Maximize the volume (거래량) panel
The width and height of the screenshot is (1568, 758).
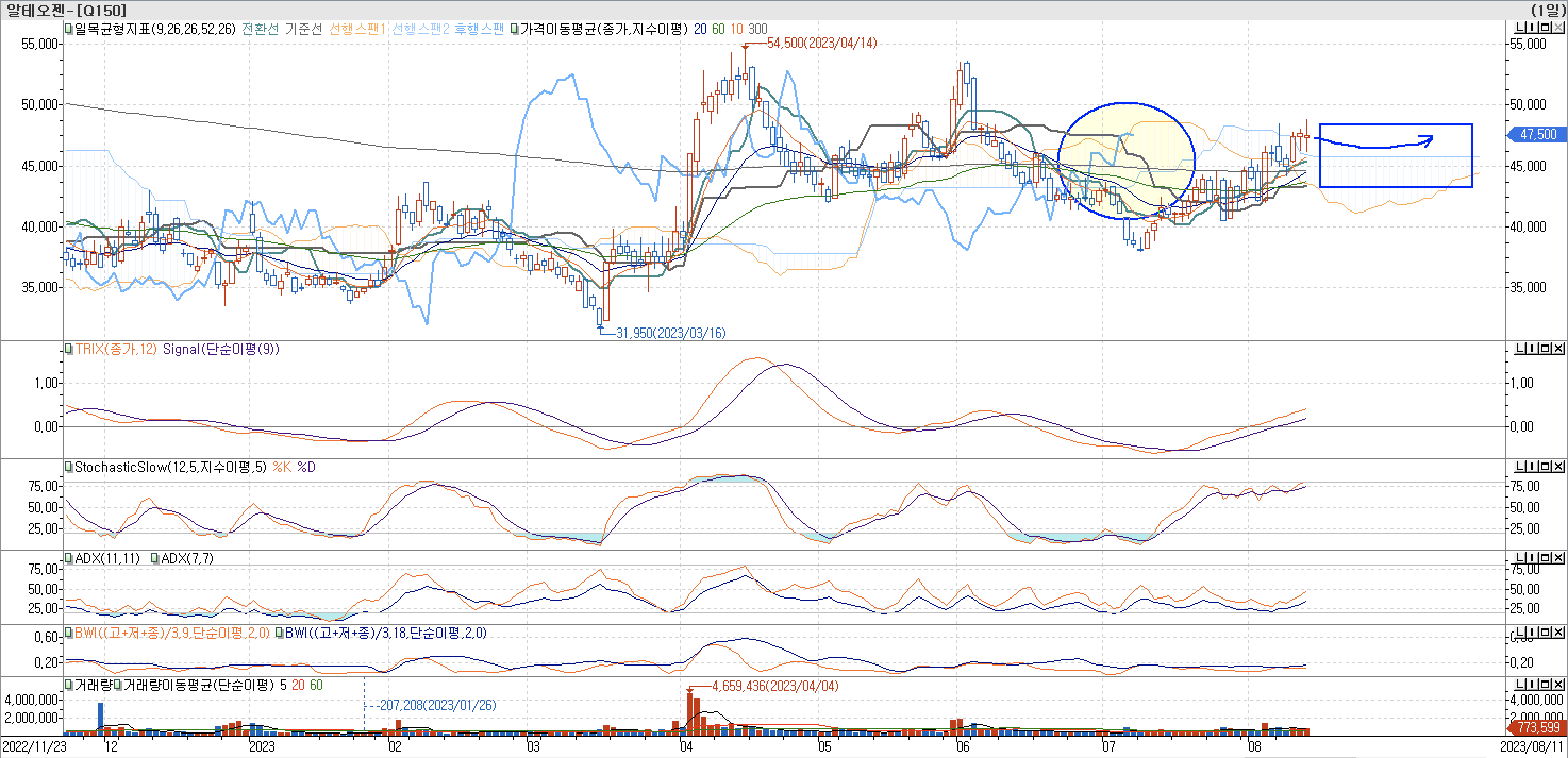(x=1546, y=684)
